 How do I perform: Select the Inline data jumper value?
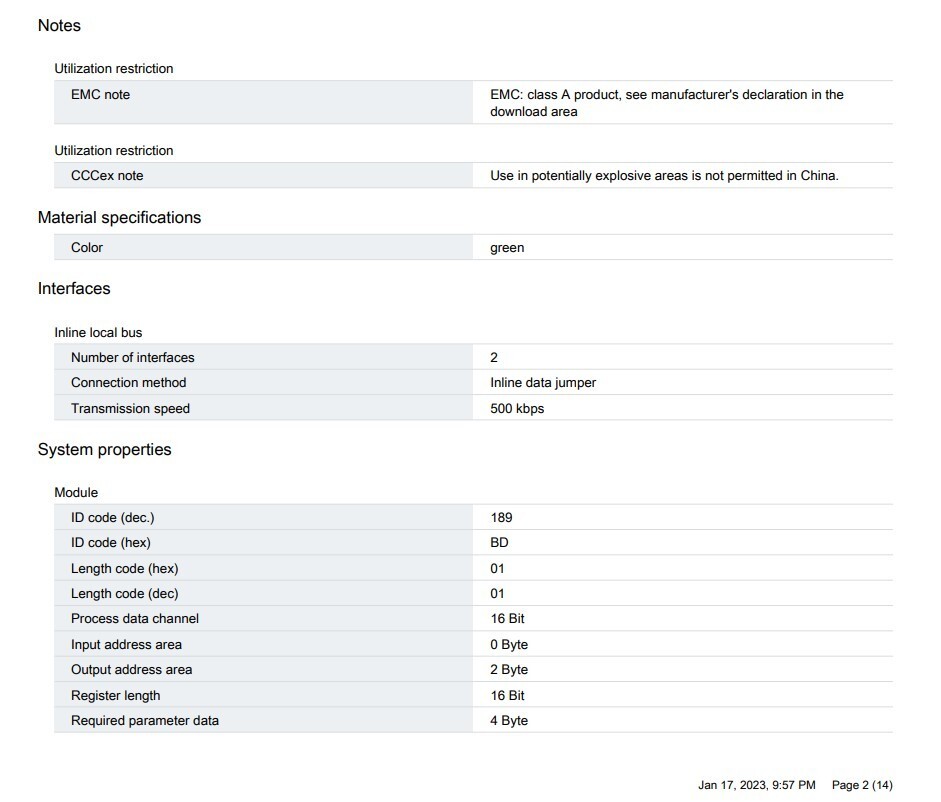[543, 382]
